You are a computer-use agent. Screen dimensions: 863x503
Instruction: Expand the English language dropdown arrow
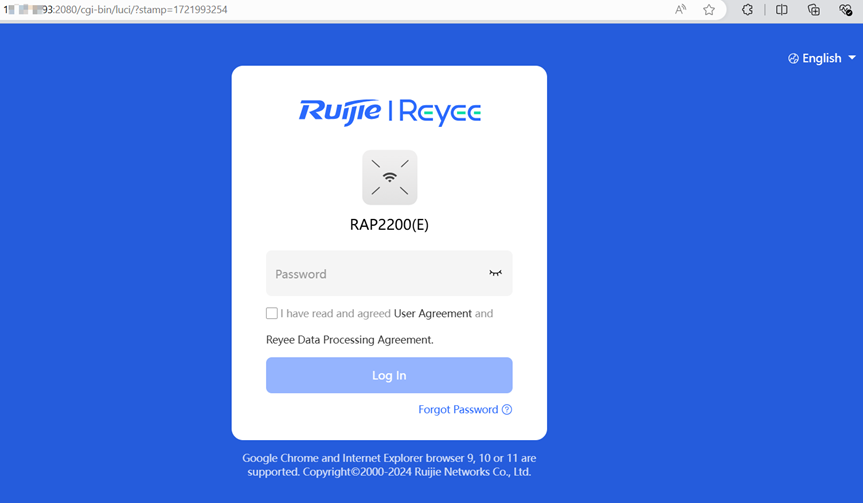[x=852, y=58]
